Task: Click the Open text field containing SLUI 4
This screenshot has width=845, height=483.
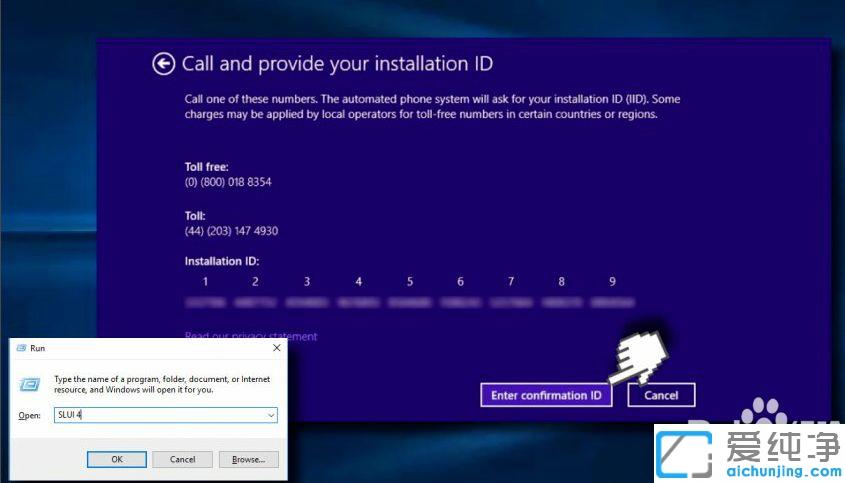Action: [158, 415]
